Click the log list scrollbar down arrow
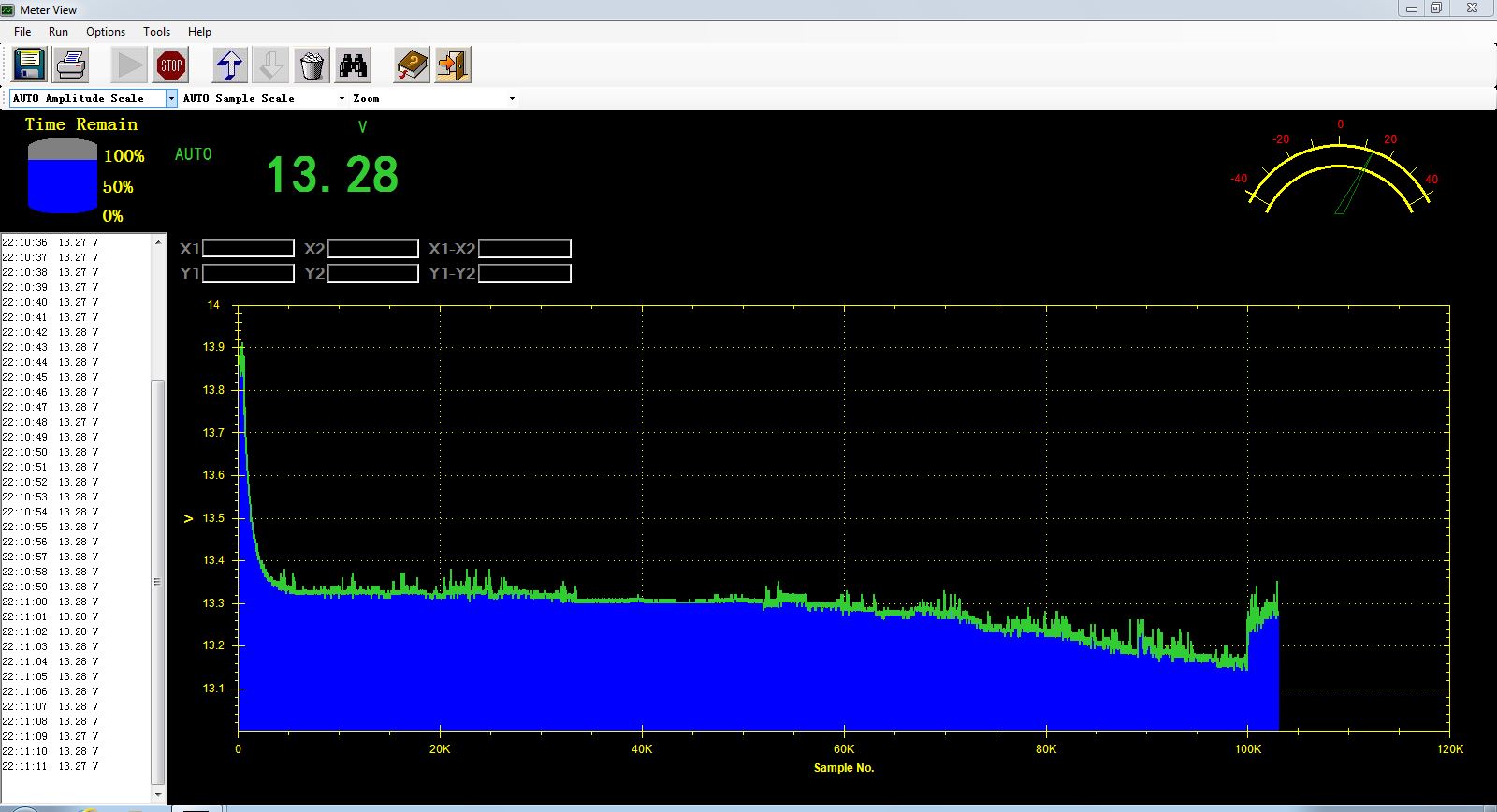Screen dimensions: 1497x812 point(158,795)
